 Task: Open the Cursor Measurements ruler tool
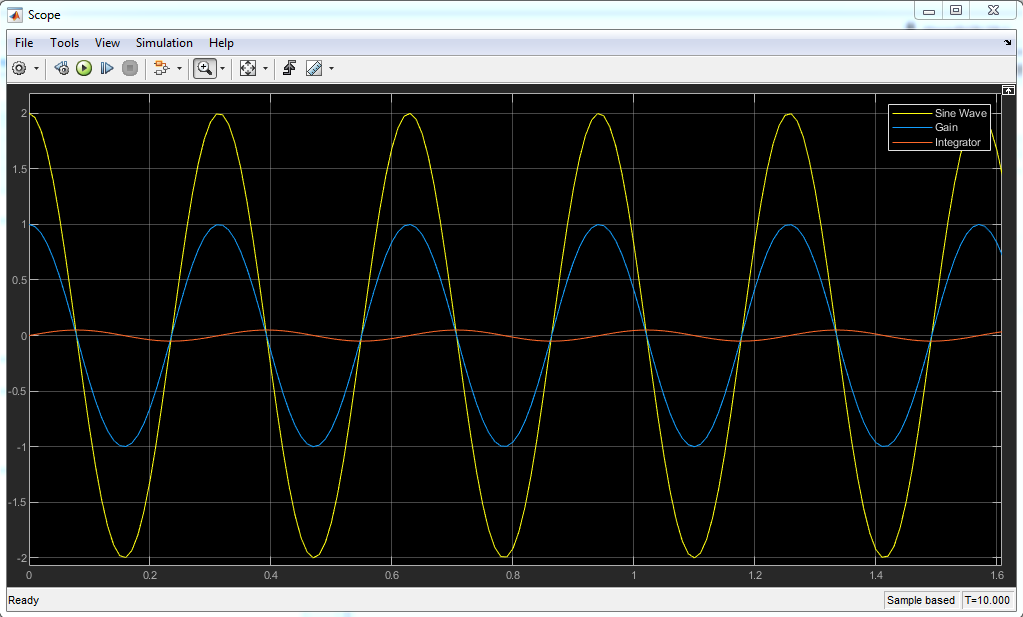pyautogui.click(x=314, y=68)
